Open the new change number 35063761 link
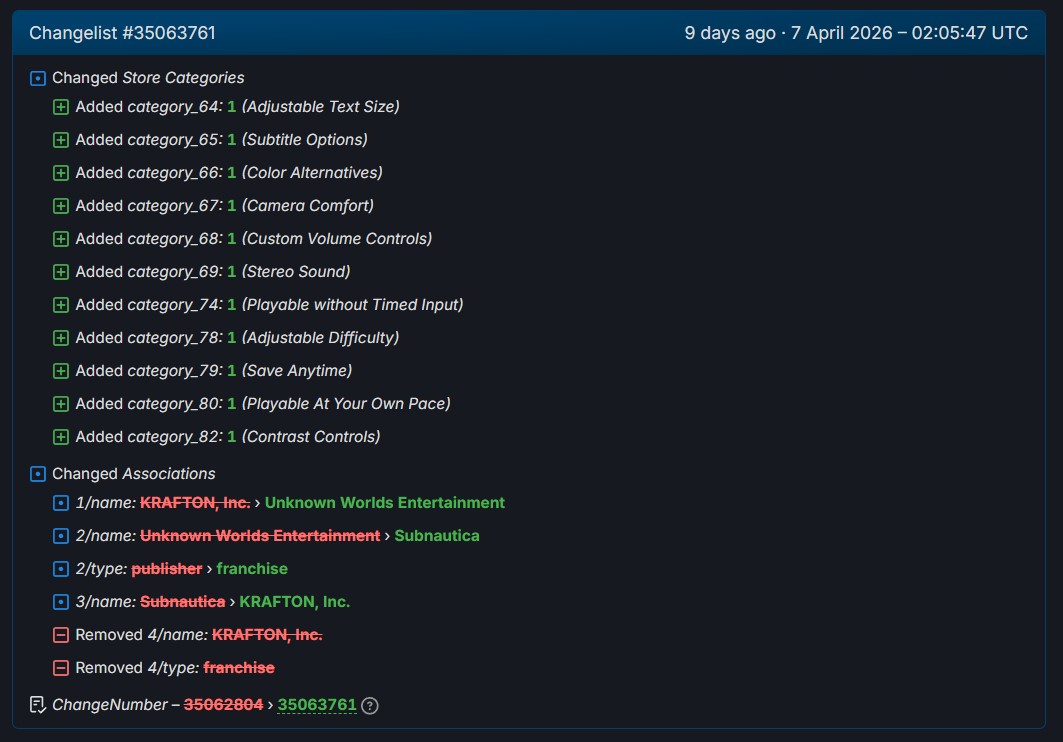The width and height of the screenshot is (1063, 742). pyautogui.click(x=317, y=705)
